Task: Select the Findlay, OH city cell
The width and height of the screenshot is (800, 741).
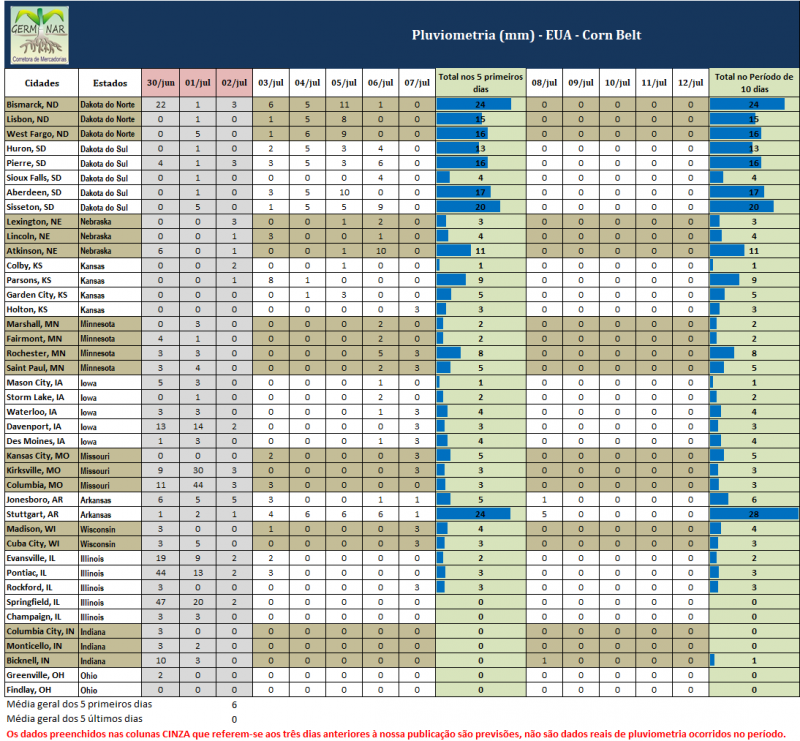Action: point(41,690)
